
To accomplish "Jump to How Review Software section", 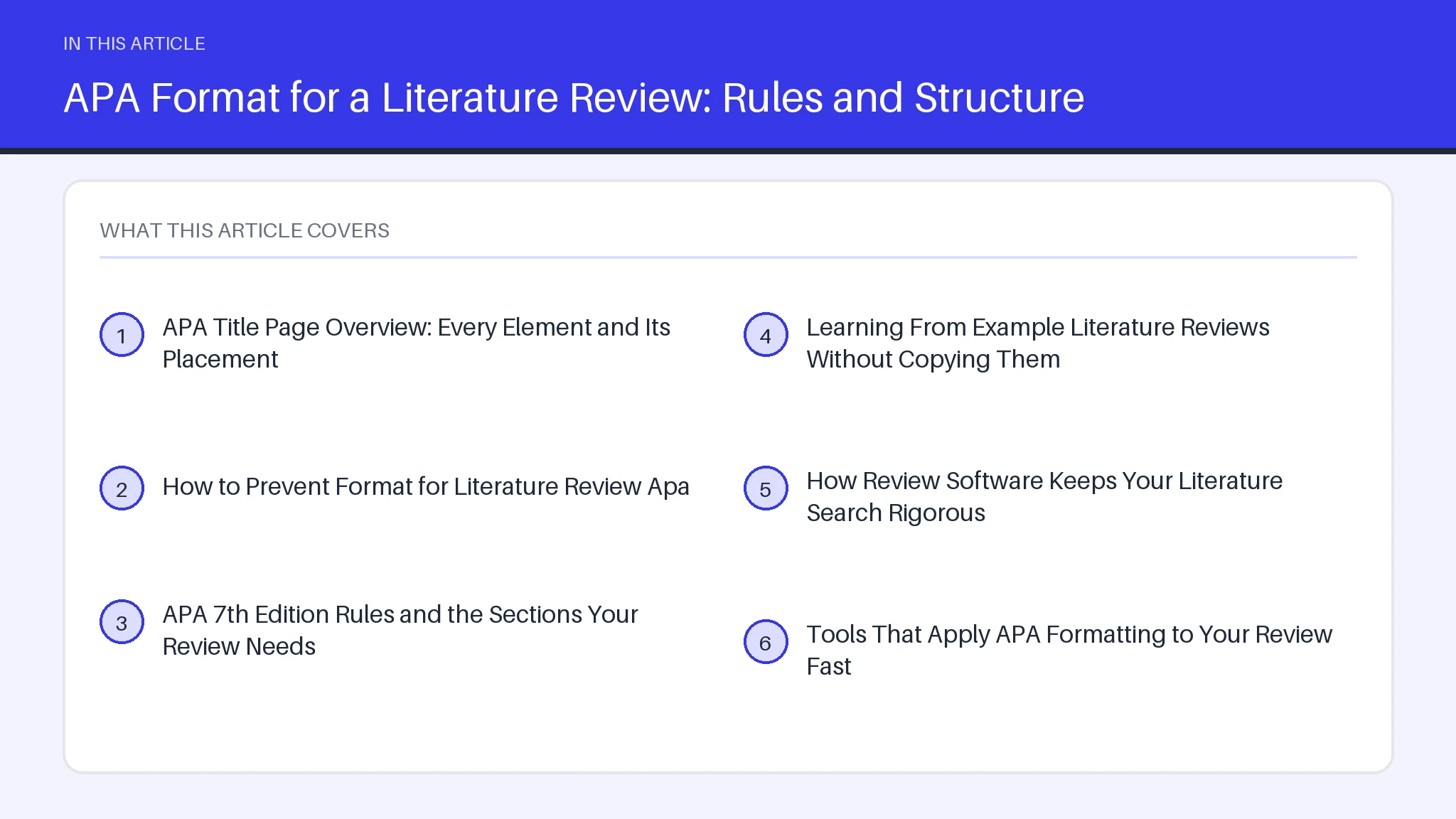I will [1044, 497].
